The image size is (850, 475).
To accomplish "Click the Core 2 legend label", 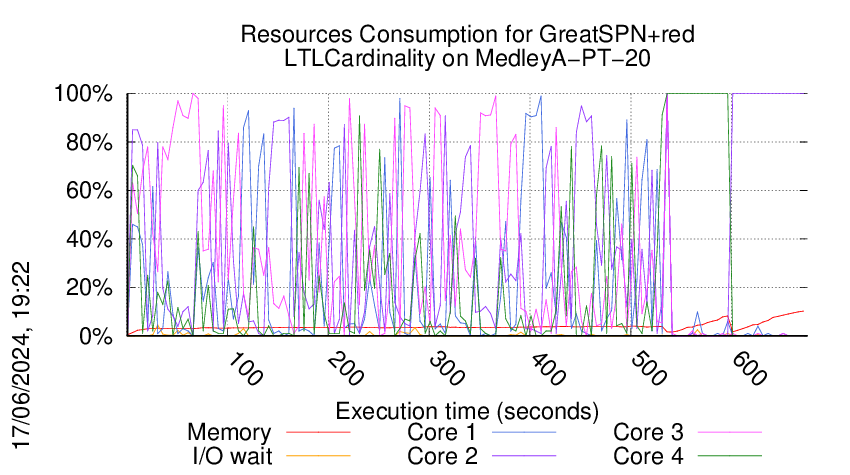I will 442,456.
